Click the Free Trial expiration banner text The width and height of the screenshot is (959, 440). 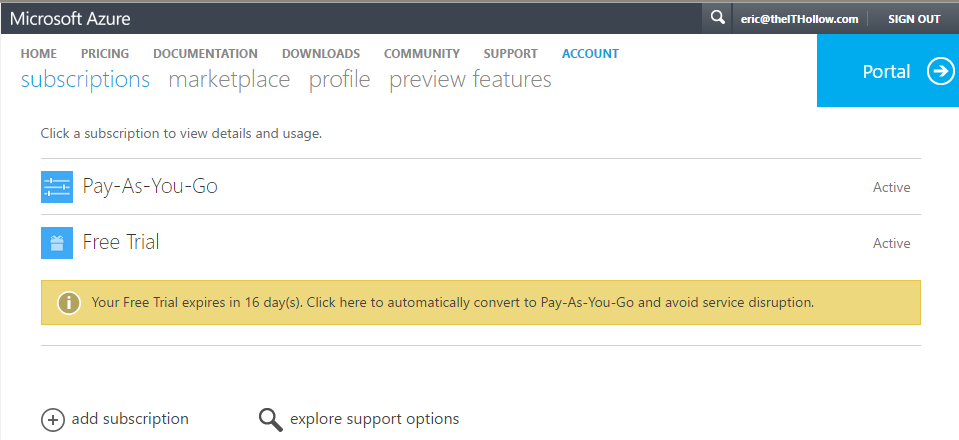click(452, 302)
